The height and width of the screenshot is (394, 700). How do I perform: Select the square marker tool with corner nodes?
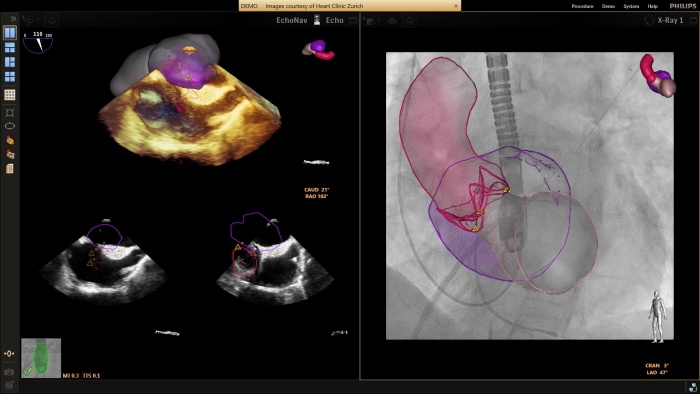[x=10, y=112]
